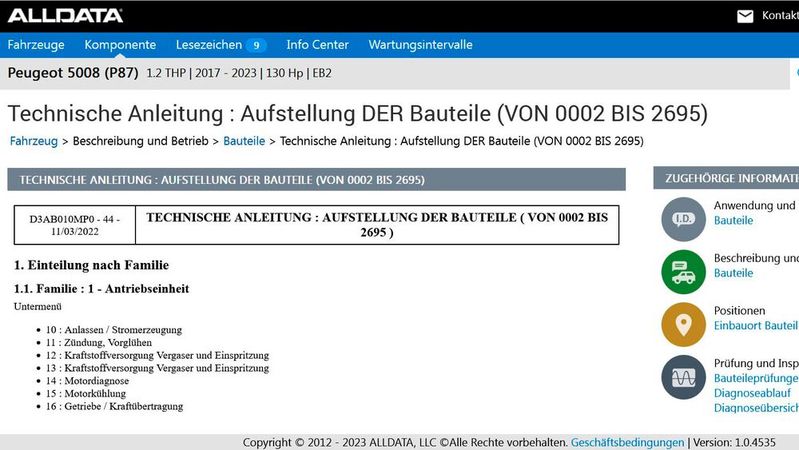799x450 pixels.
Task: Click the Lesezeichen count badge 9
Action: 256,45
